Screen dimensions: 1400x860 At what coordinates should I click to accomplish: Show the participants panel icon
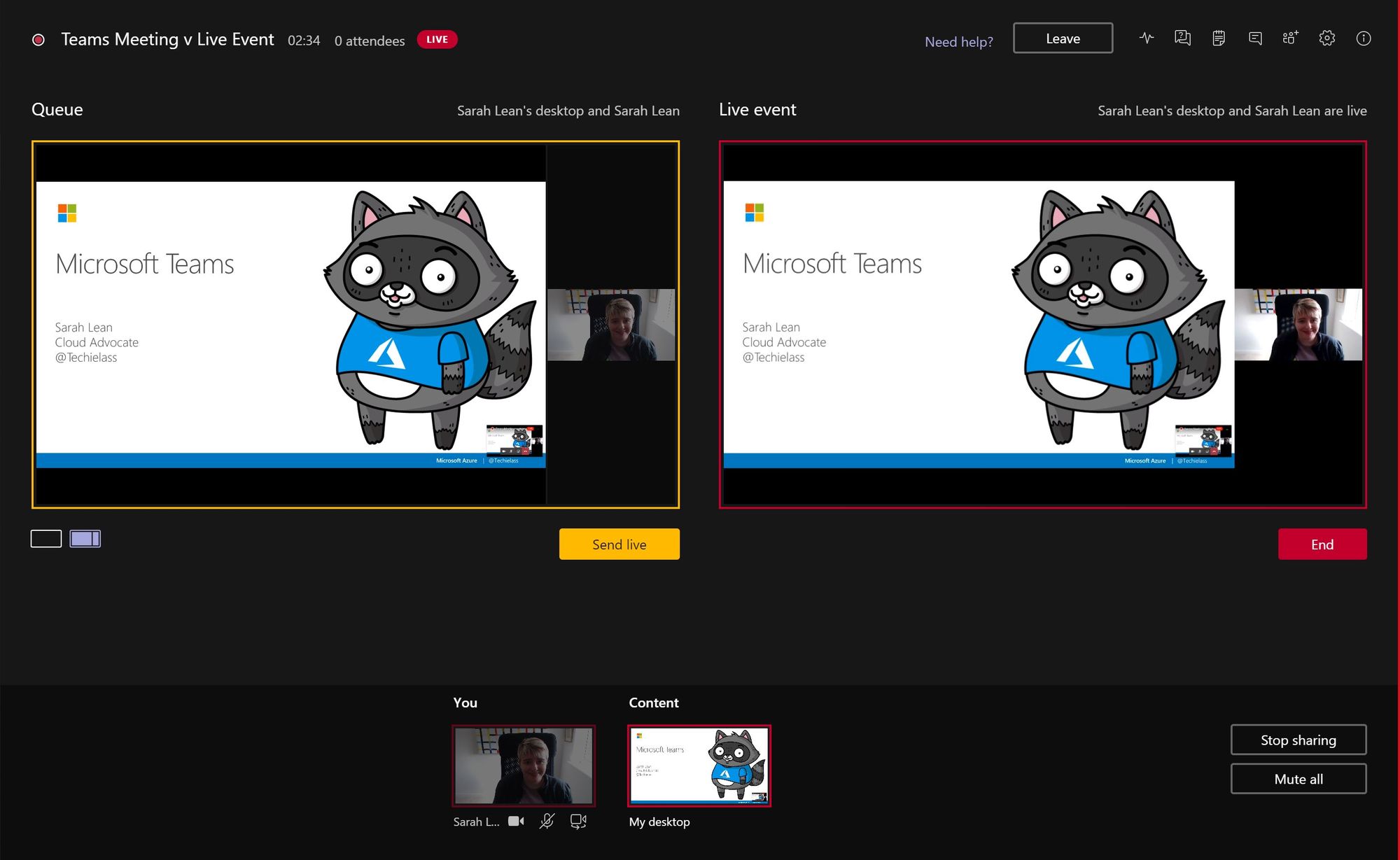tap(1290, 38)
